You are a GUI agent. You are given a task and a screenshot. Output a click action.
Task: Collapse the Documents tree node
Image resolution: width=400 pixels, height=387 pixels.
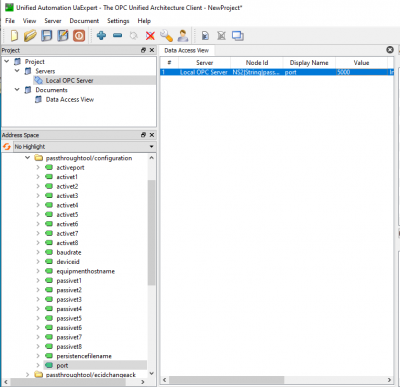[17, 90]
